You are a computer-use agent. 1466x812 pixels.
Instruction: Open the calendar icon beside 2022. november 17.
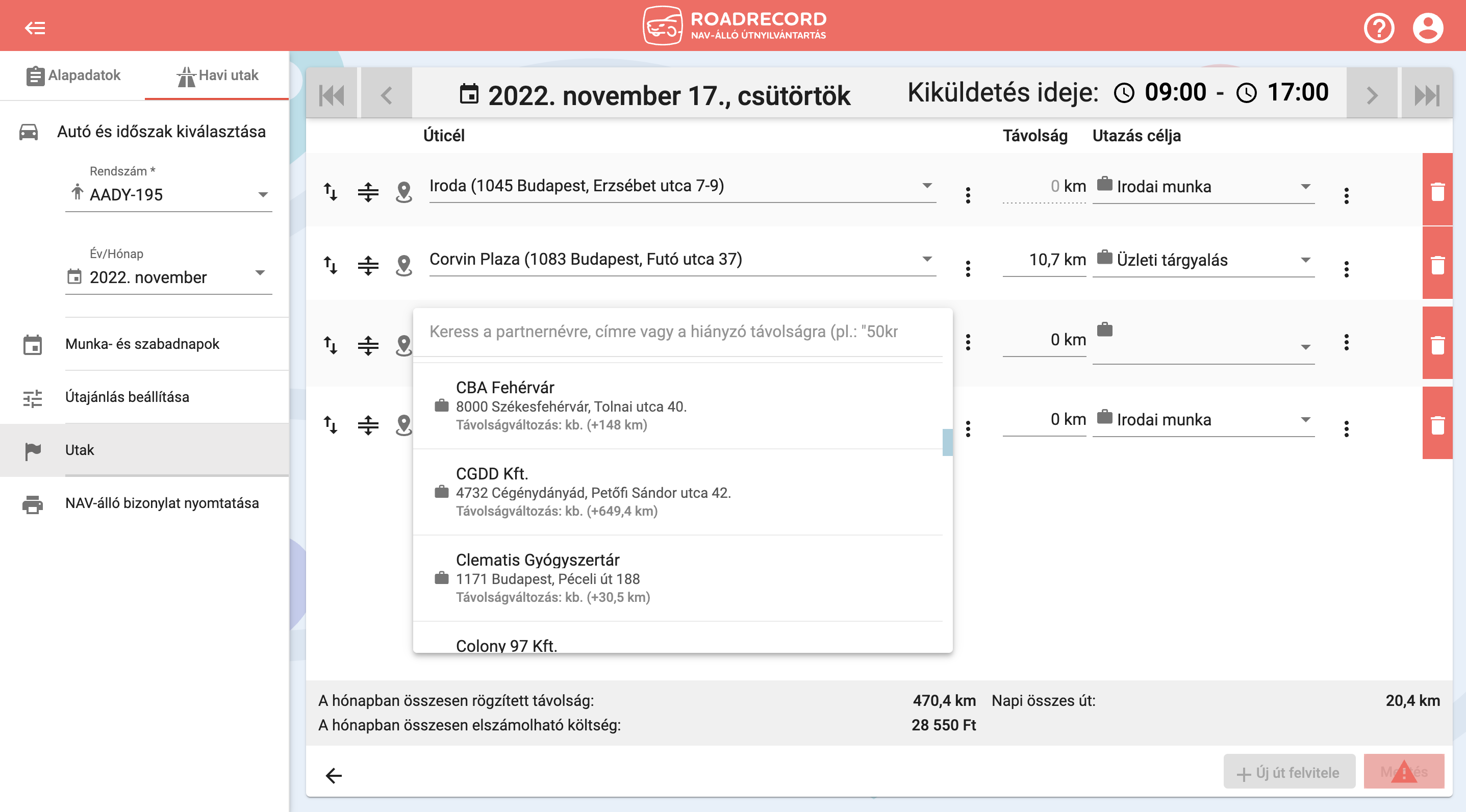(469, 94)
